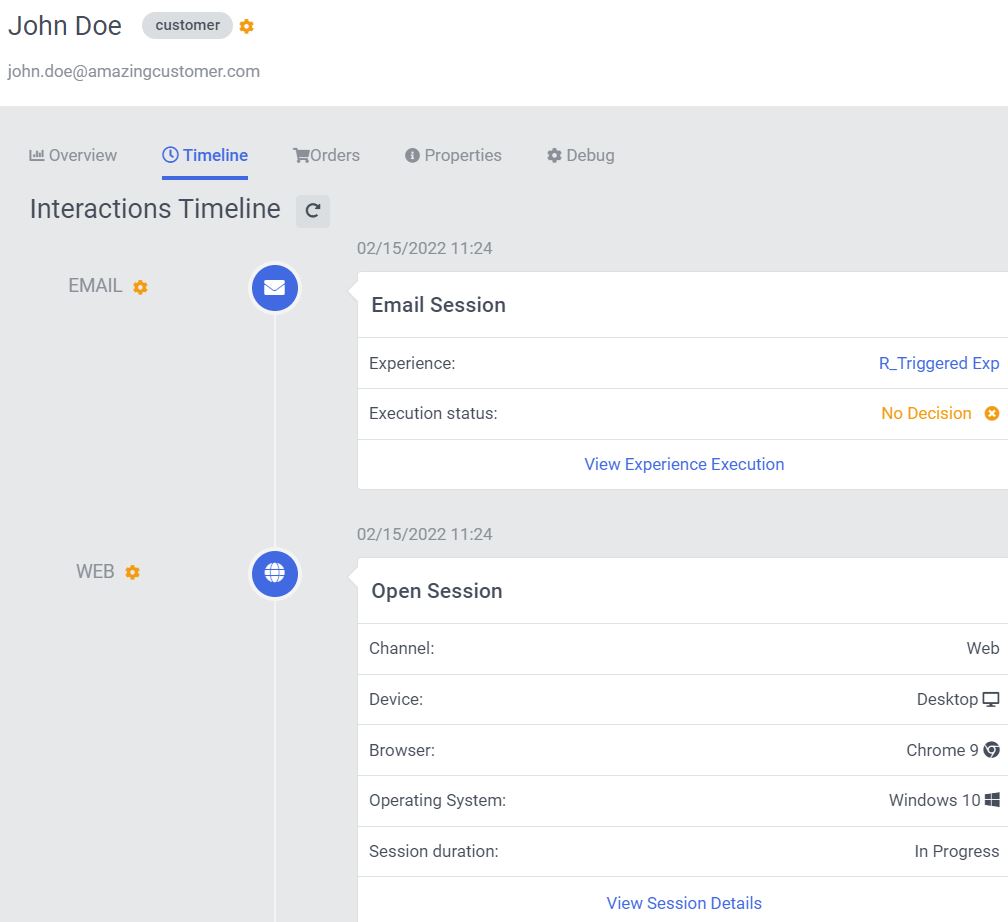Click the gear icon next to customer badge
Image resolution: width=1008 pixels, height=922 pixels.
click(x=247, y=27)
